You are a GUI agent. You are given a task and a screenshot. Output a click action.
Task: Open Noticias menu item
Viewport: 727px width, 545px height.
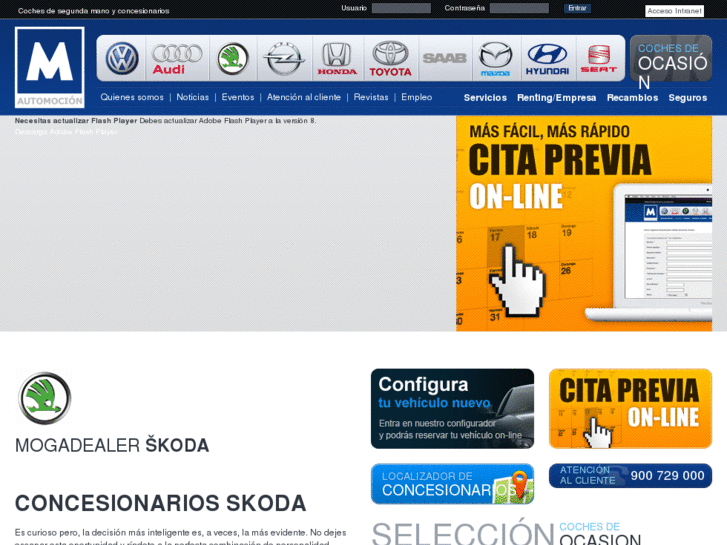(192, 97)
